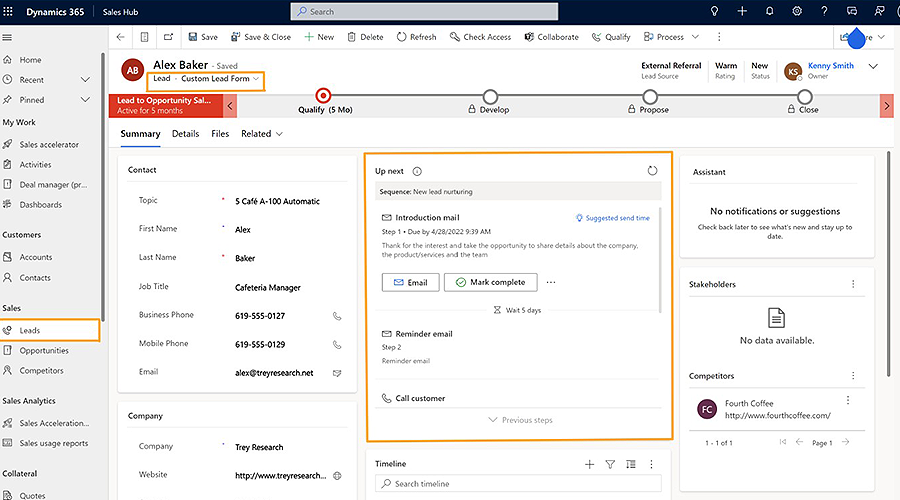Click the timeline list view icon
This screenshot has width=900, height=500.
click(x=631, y=464)
